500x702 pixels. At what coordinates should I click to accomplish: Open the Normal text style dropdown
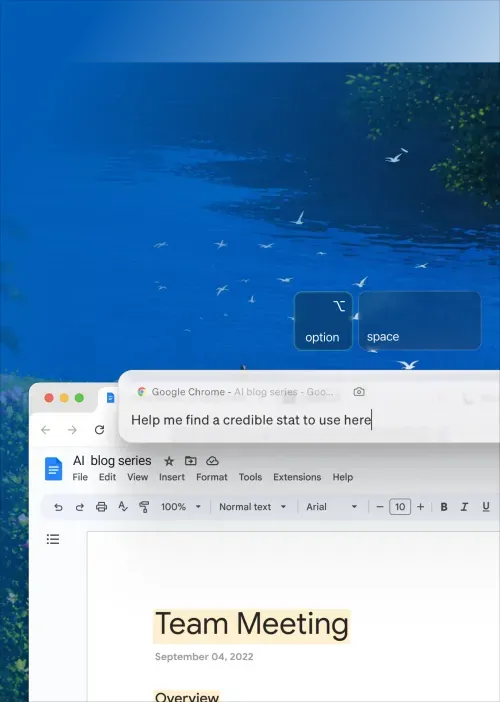[252, 507]
